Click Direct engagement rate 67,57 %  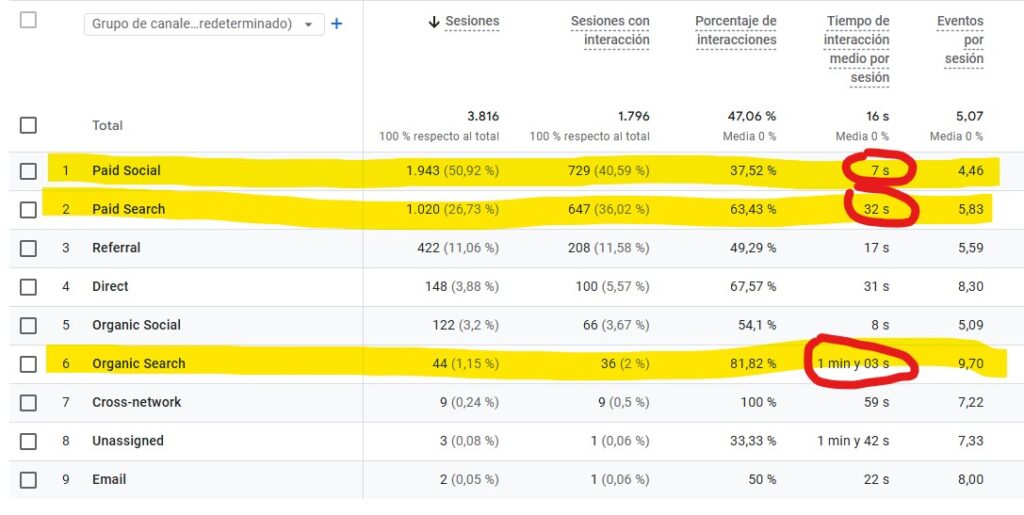[x=753, y=286]
